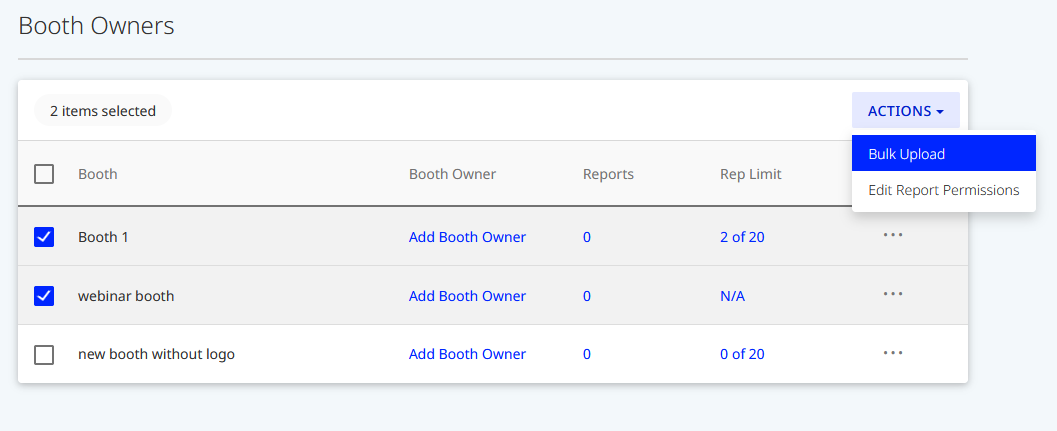Click Add Booth Owner for Booth 1

(x=467, y=237)
